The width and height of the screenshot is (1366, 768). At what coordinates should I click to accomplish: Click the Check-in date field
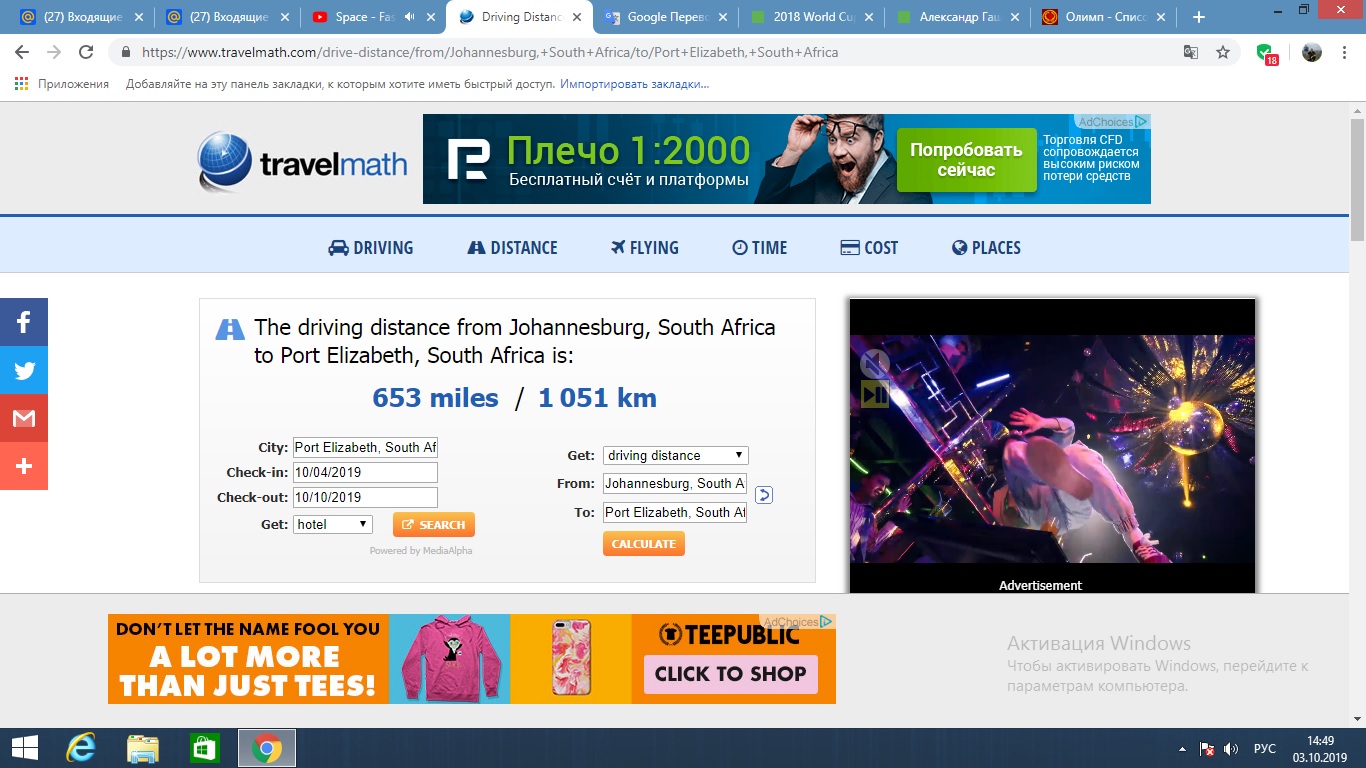365,472
